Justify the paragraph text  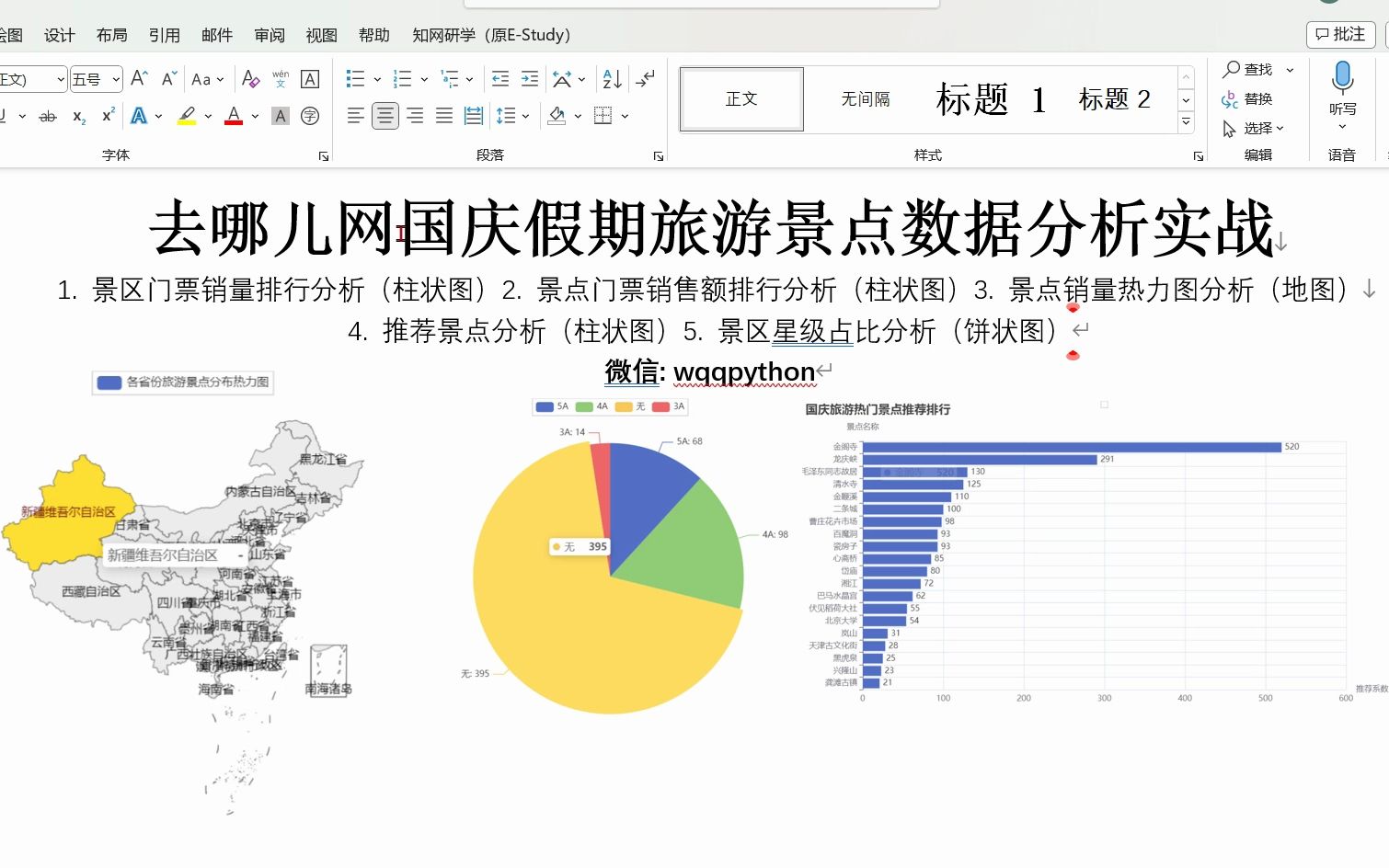(x=444, y=116)
